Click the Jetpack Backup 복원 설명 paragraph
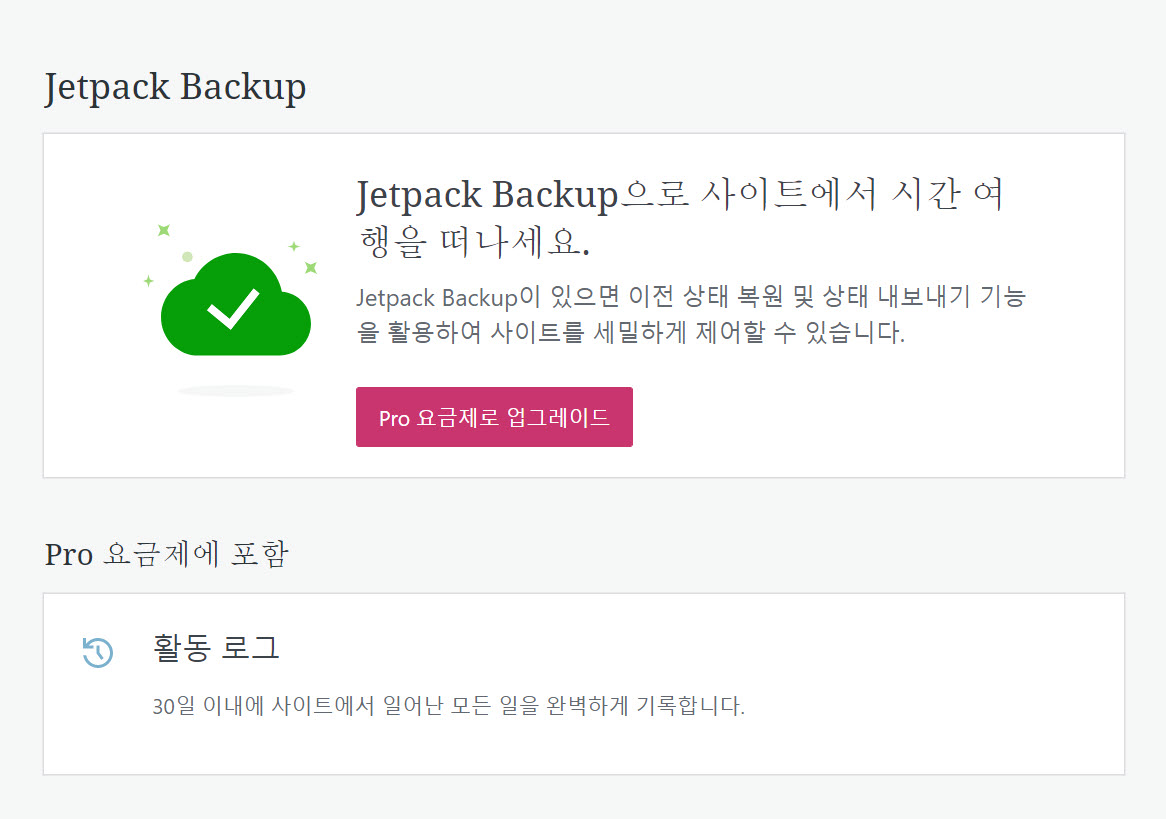This screenshot has height=819, width=1166. click(x=692, y=313)
